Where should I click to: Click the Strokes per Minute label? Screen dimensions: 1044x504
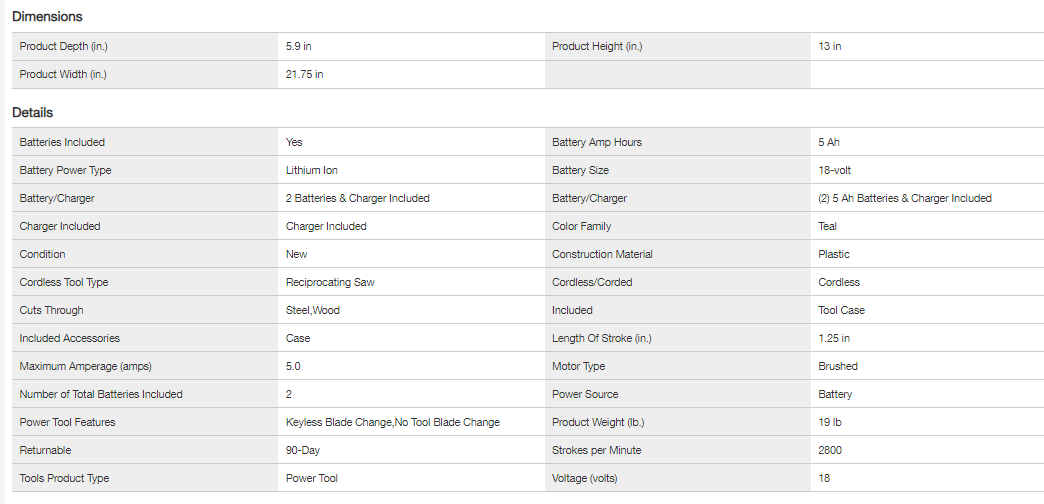tap(596, 450)
